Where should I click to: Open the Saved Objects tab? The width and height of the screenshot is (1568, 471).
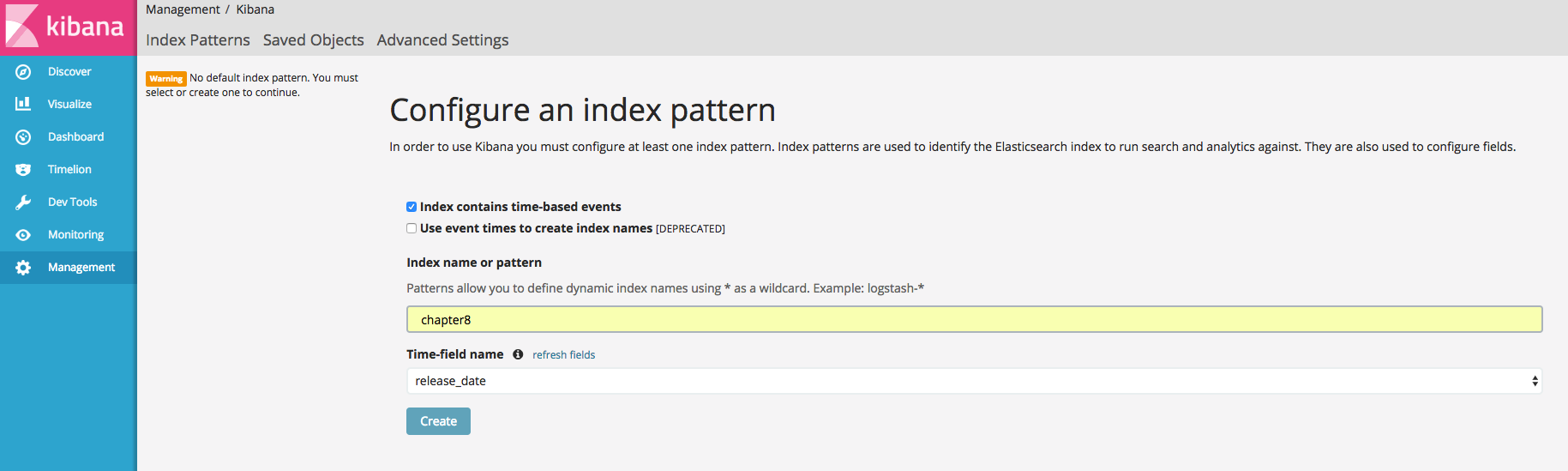[314, 40]
